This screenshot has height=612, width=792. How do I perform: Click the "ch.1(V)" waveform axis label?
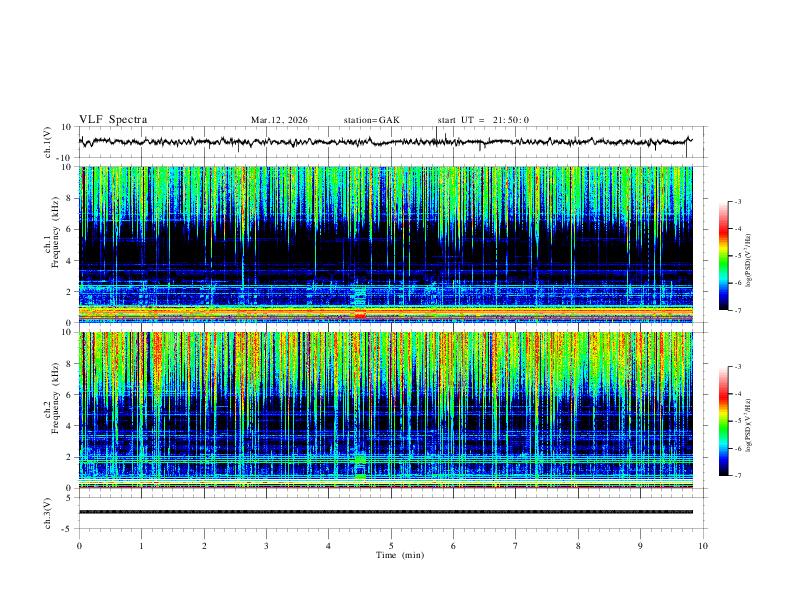tap(48, 142)
